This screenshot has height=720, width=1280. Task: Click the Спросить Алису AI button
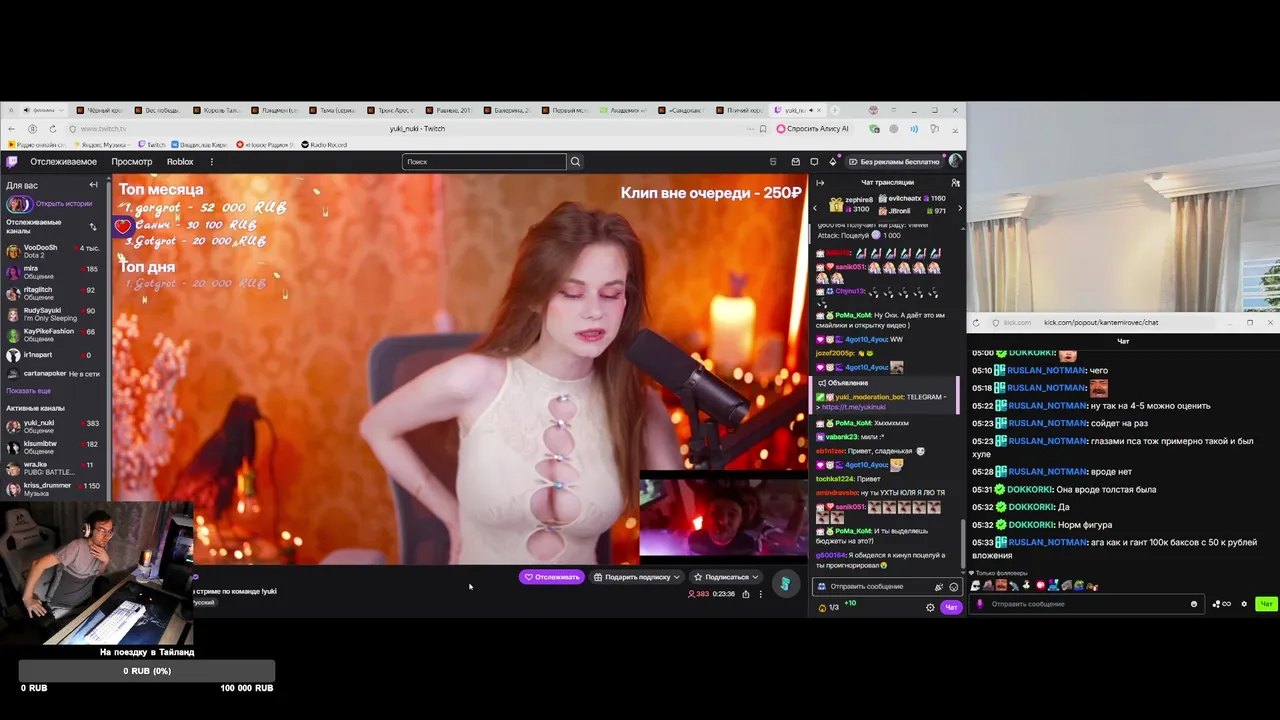(x=812, y=129)
